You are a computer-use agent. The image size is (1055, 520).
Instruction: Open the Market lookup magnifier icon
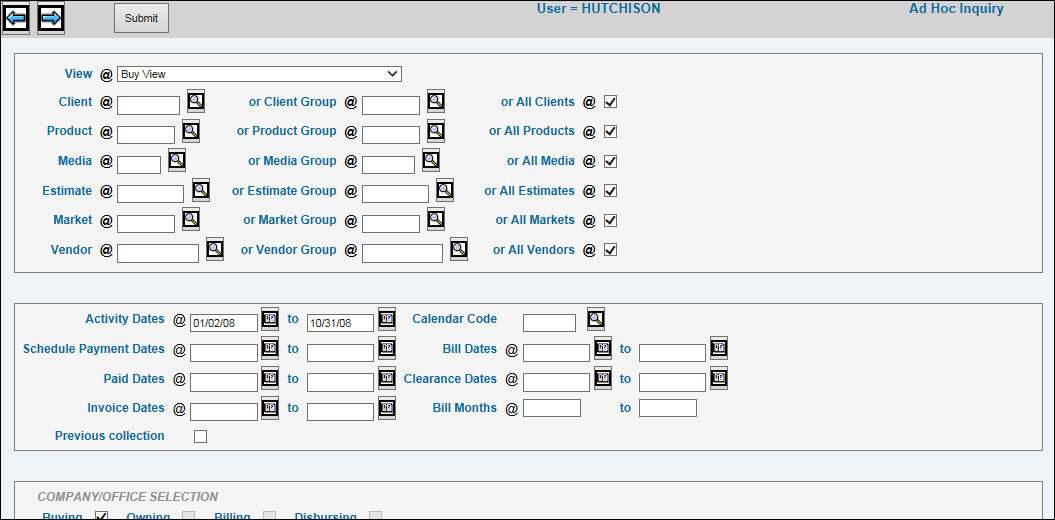pyautogui.click(x=191, y=219)
